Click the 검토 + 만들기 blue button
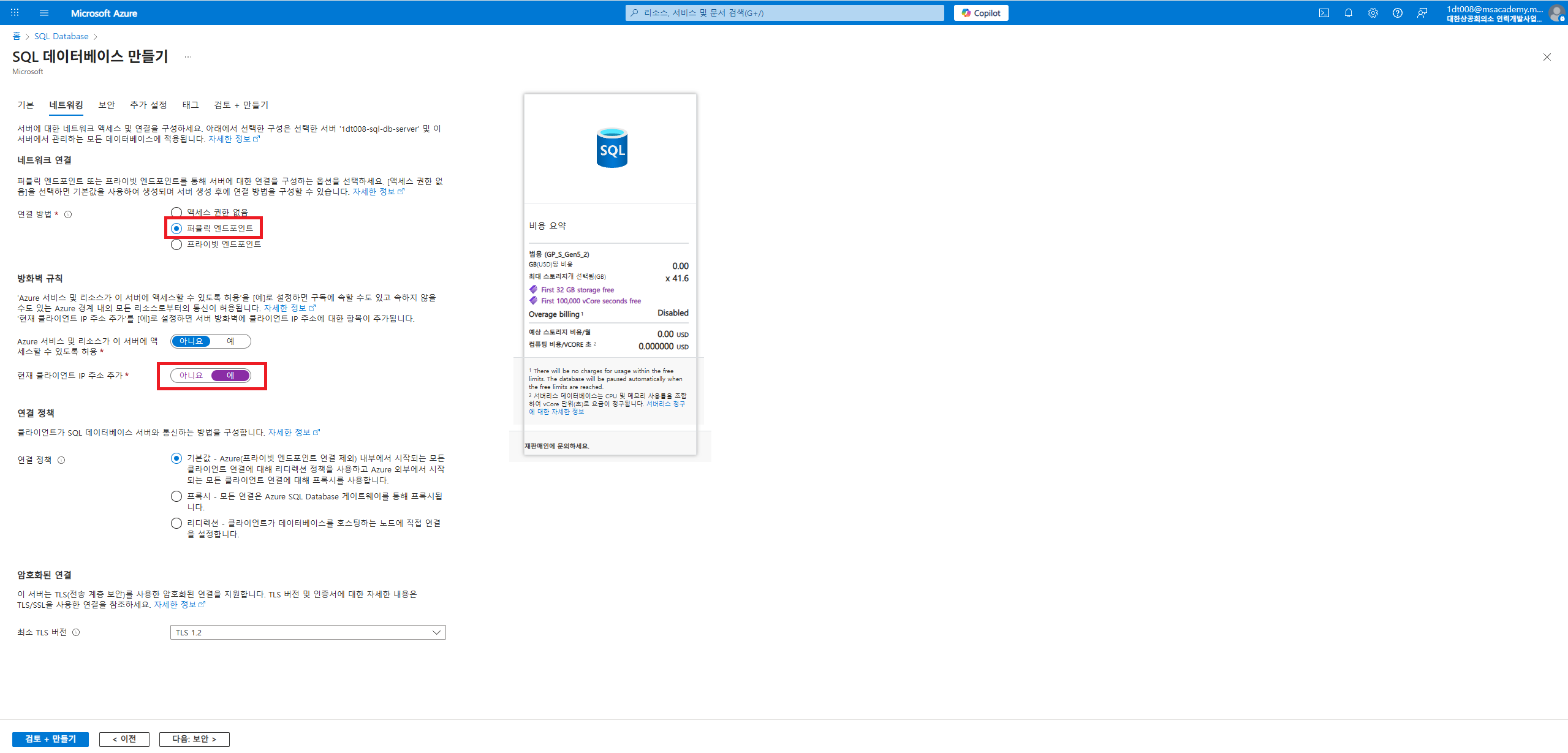1568x753 pixels. coord(50,739)
